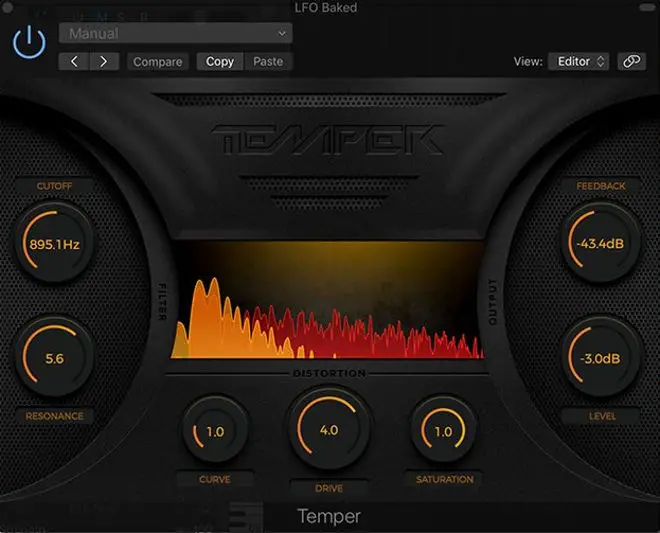Viewport: 660px width, 533px height.
Task: Click the Copy button
Action: point(220,62)
